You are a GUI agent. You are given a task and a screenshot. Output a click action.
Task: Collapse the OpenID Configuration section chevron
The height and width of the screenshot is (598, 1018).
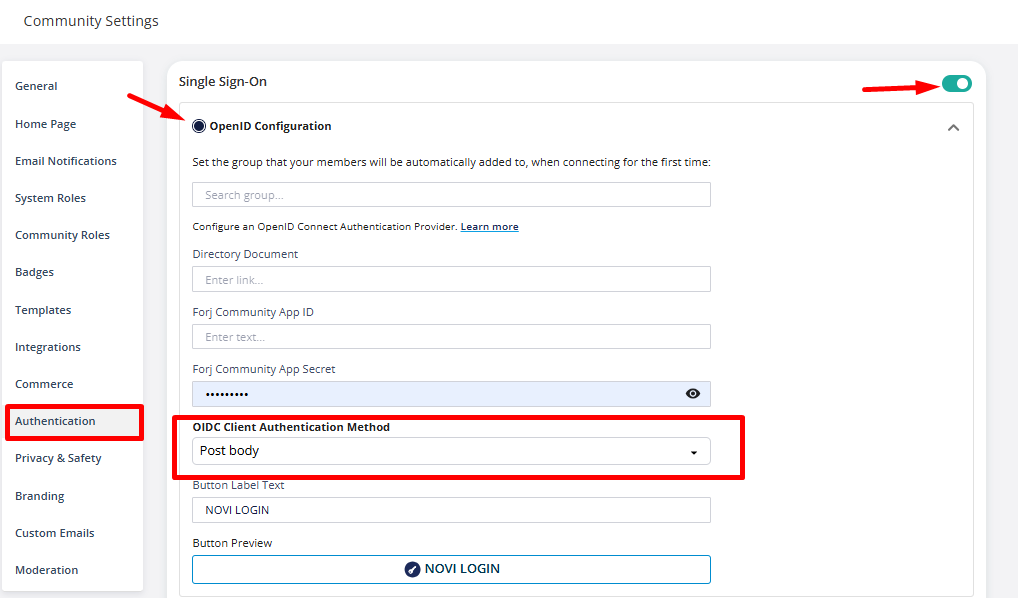pos(953,127)
